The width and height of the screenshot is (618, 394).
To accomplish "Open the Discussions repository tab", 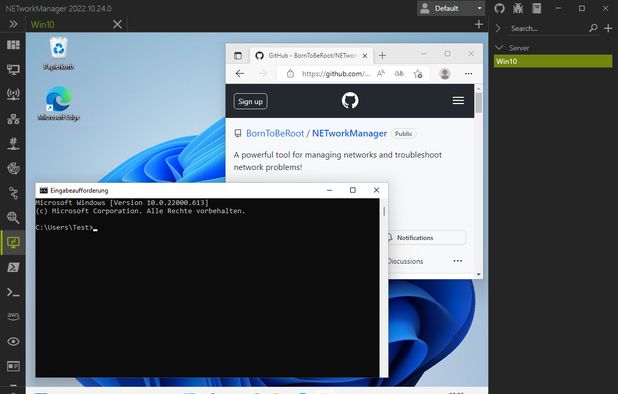I will 406,261.
